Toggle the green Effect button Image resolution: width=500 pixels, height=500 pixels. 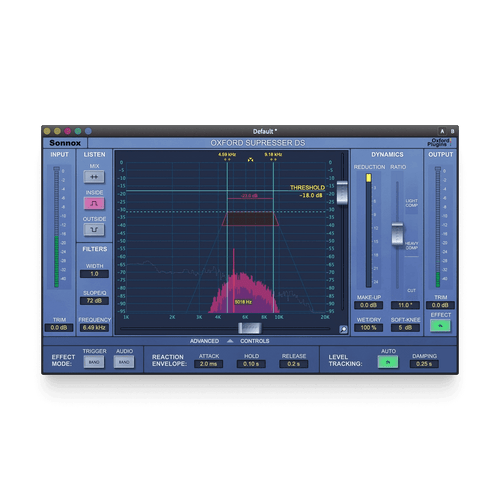pos(440,326)
